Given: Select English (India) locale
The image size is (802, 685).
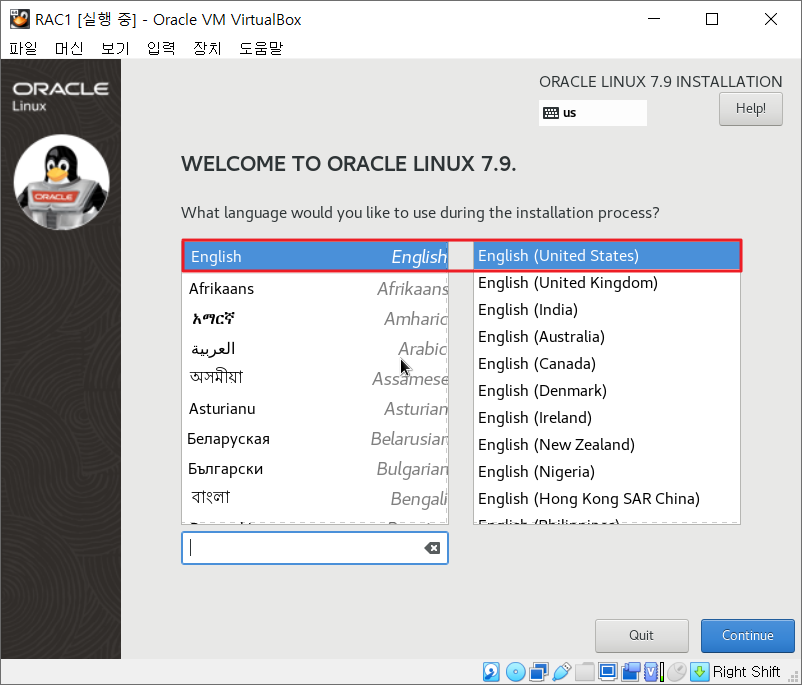Looking at the screenshot, I should (x=607, y=310).
